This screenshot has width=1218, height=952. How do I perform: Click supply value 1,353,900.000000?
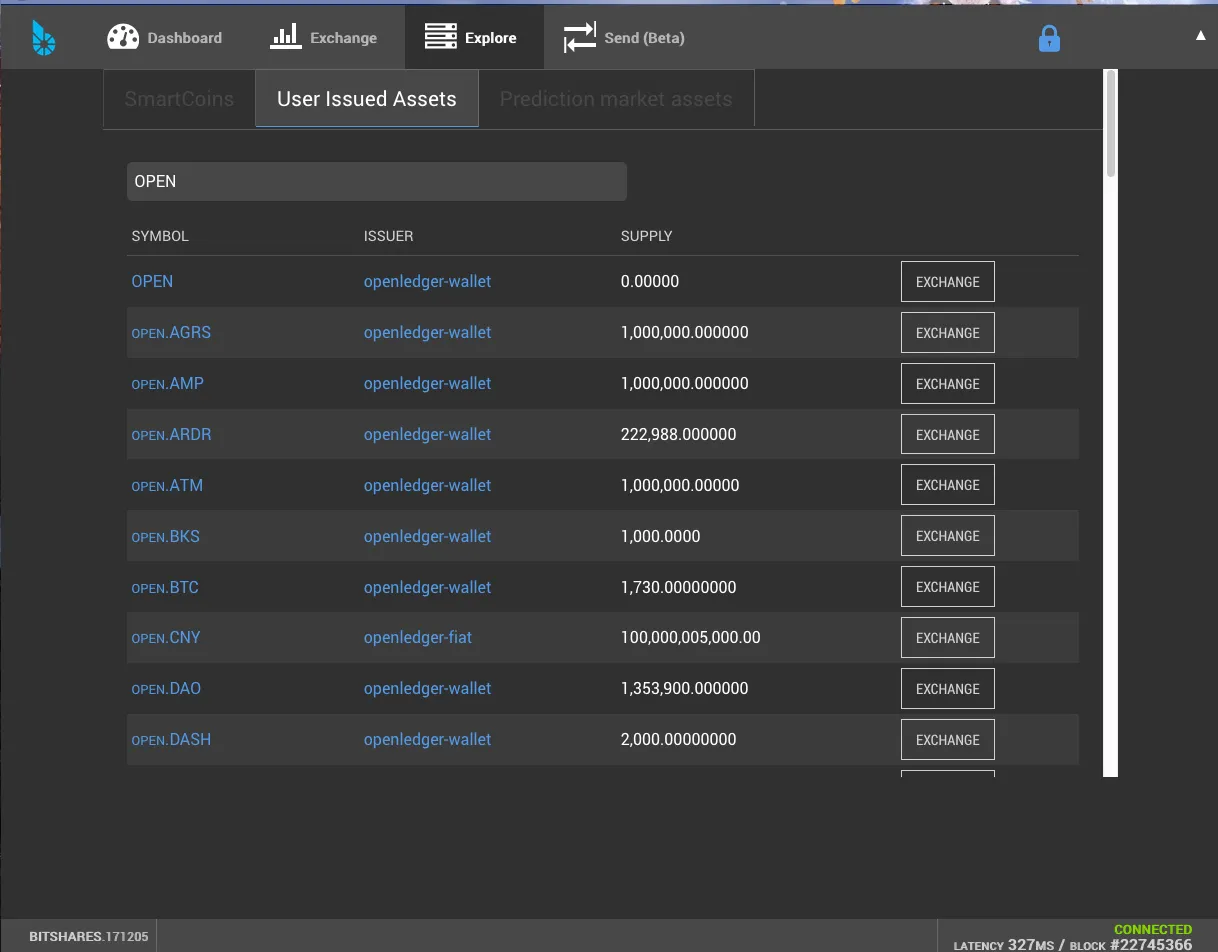(x=685, y=689)
